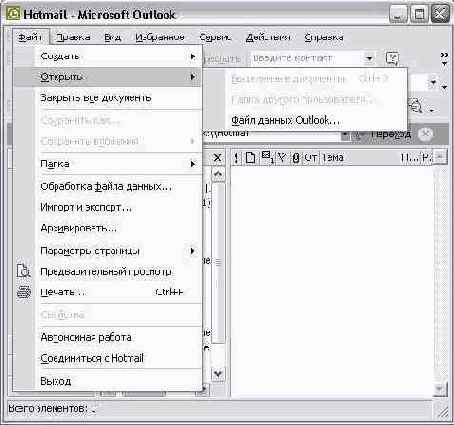Viewport: 454px width, 425px height.
Task: Open the dropdown arrow beside Find icon
Action: [x=432, y=110]
